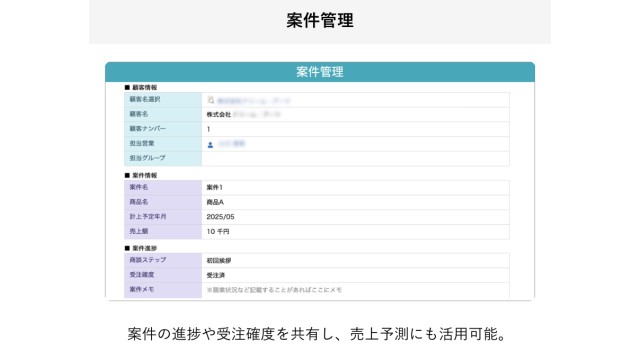Click the 案件管理 teal header bar

(x=320, y=72)
